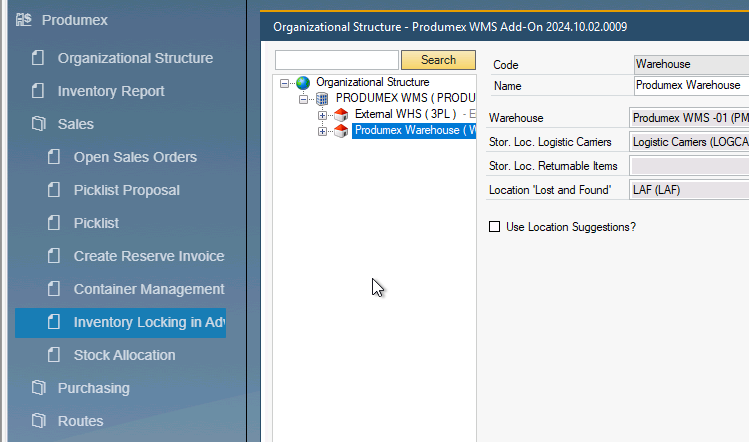The width and height of the screenshot is (749, 442).
Task: Click the Stor. Loc. Logistic Carriers label
Action: [550, 142]
